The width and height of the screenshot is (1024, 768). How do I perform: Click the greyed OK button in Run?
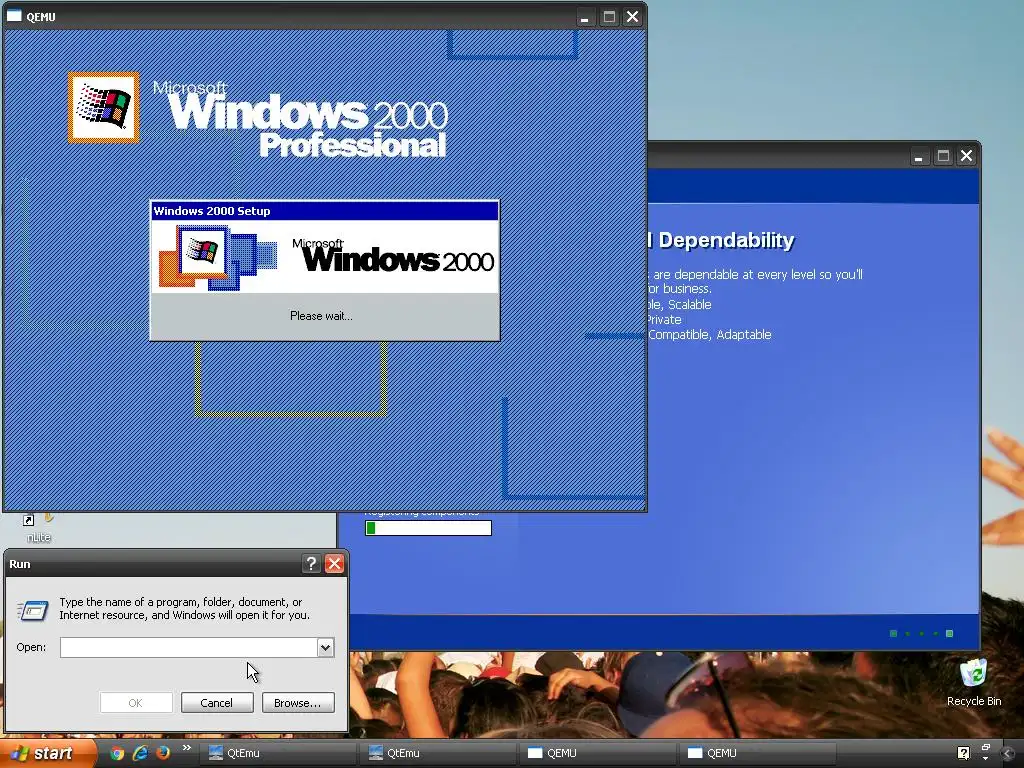(x=136, y=703)
